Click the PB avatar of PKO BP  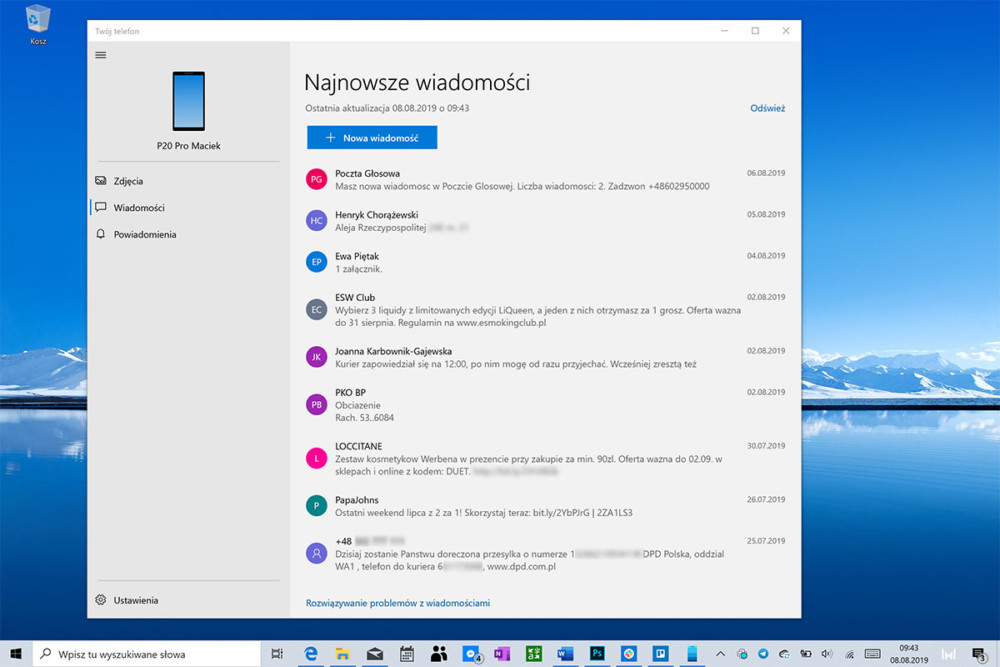(x=316, y=405)
